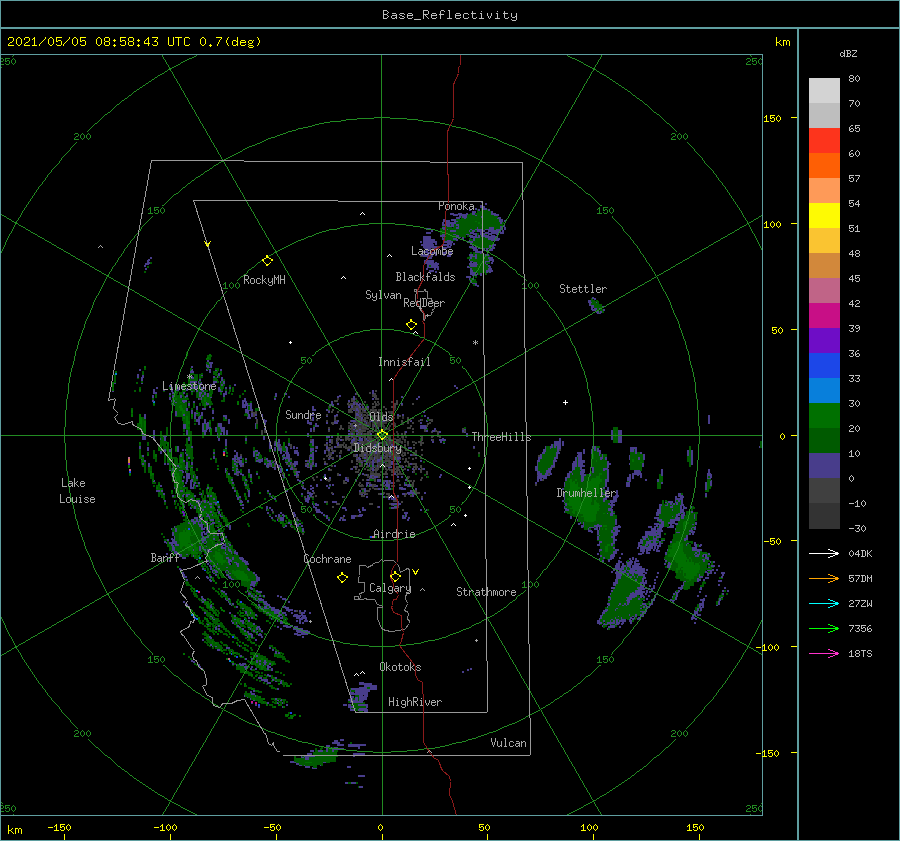Click the Innisfail city label
The height and width of the screenshot is (841, 900).
(404, 362)
